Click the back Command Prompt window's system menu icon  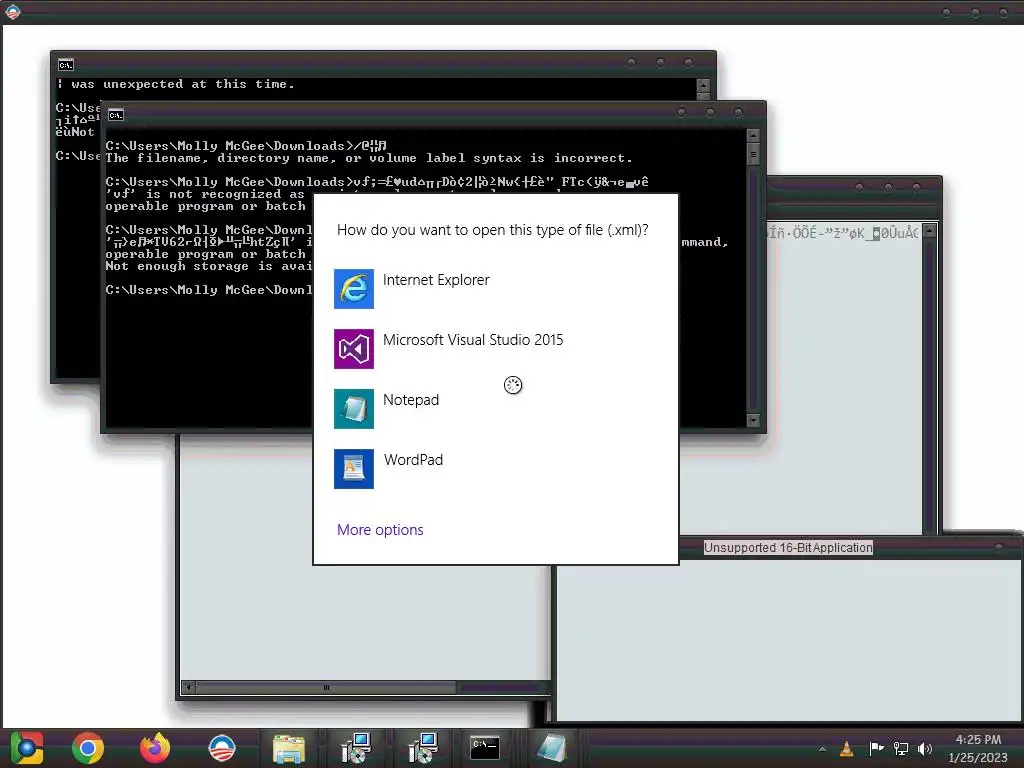click(65, 65)
